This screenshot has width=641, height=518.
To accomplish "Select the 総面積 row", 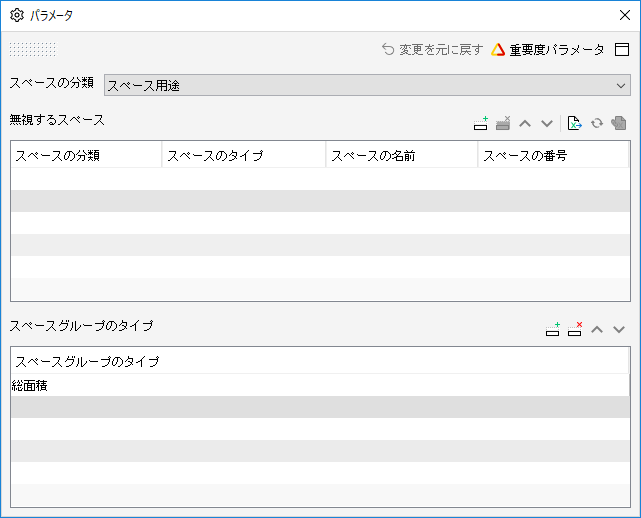I will [x=320, y=385].
